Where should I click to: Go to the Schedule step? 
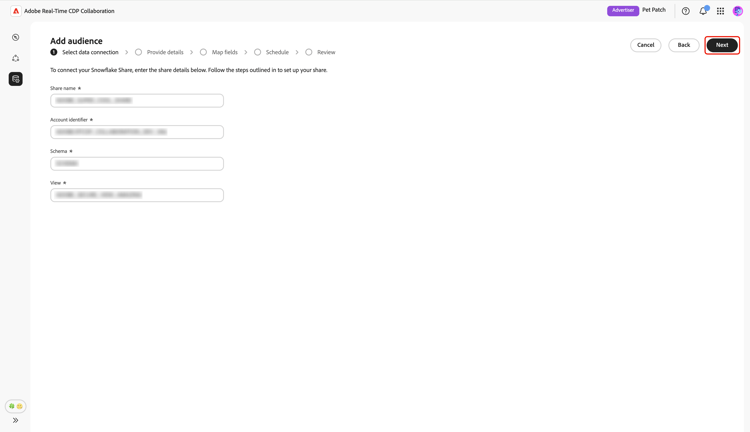tap(271, 52)
